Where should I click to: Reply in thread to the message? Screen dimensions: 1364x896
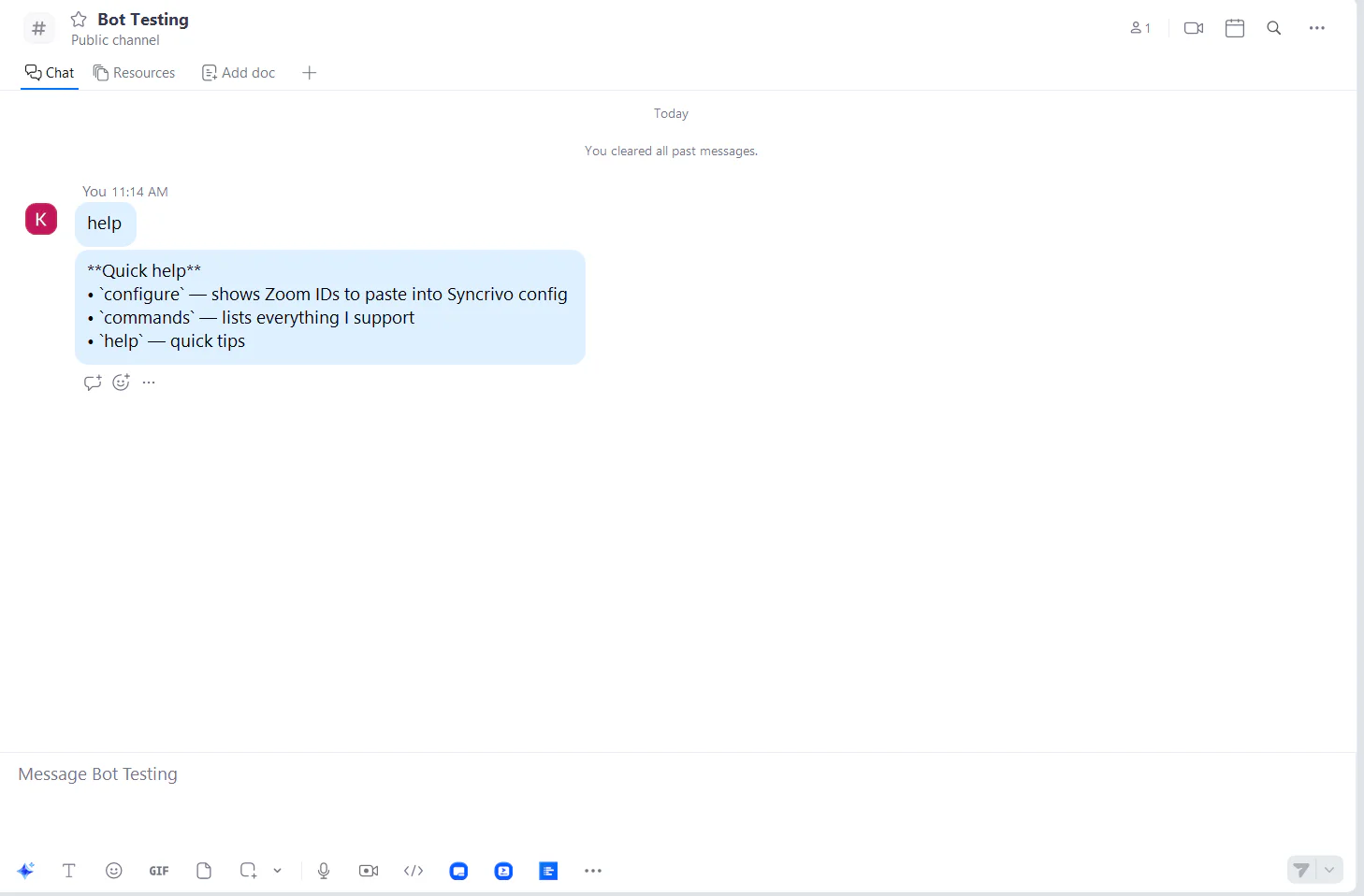[x=93, y=383]
